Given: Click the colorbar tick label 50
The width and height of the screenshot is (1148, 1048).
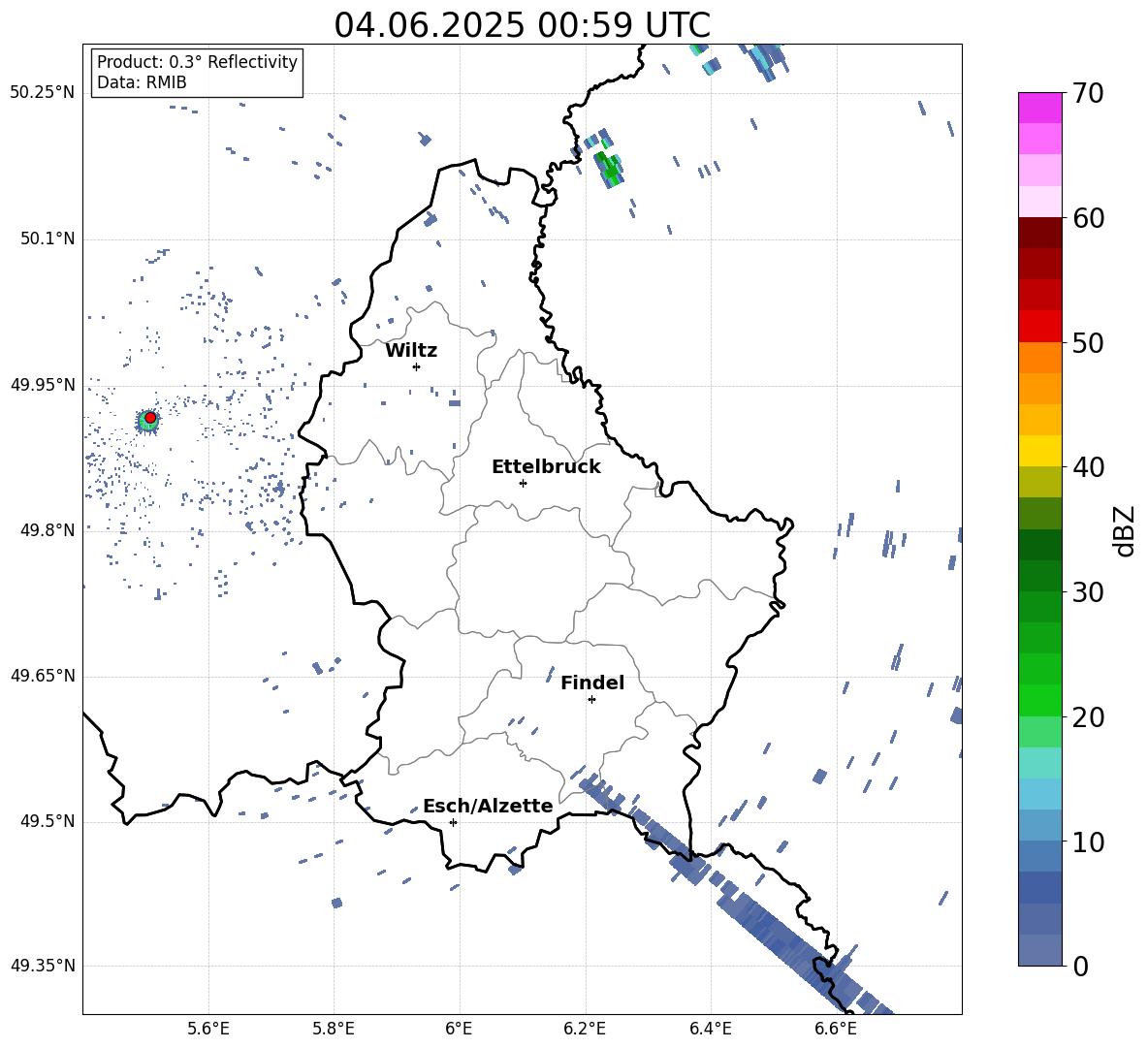Looking at the screenshot, I should [1088, 342].
